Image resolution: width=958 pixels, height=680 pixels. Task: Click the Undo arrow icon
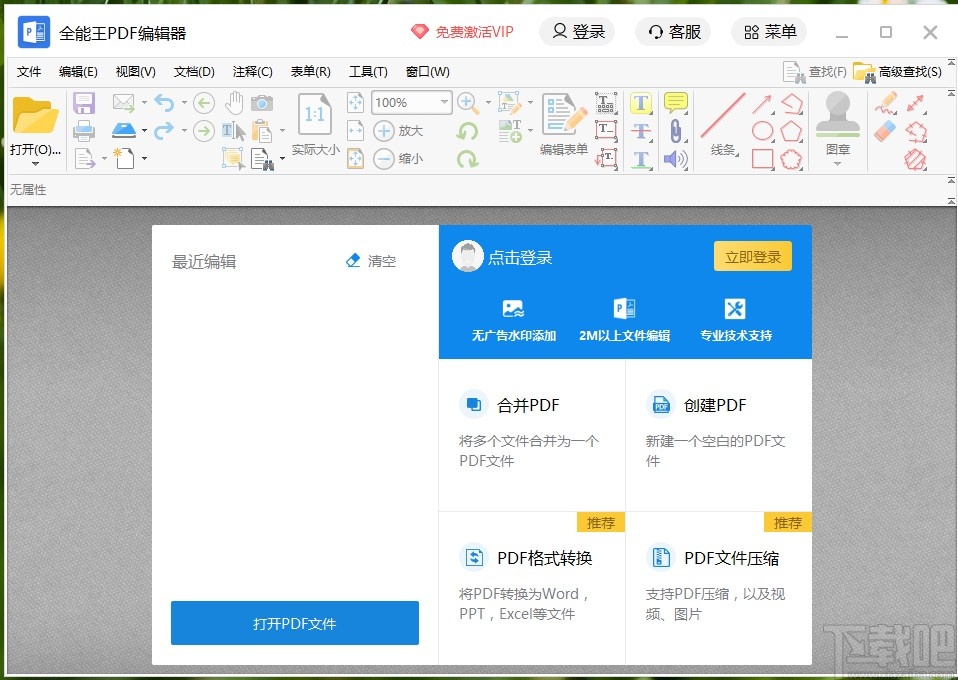coord(164,103)
